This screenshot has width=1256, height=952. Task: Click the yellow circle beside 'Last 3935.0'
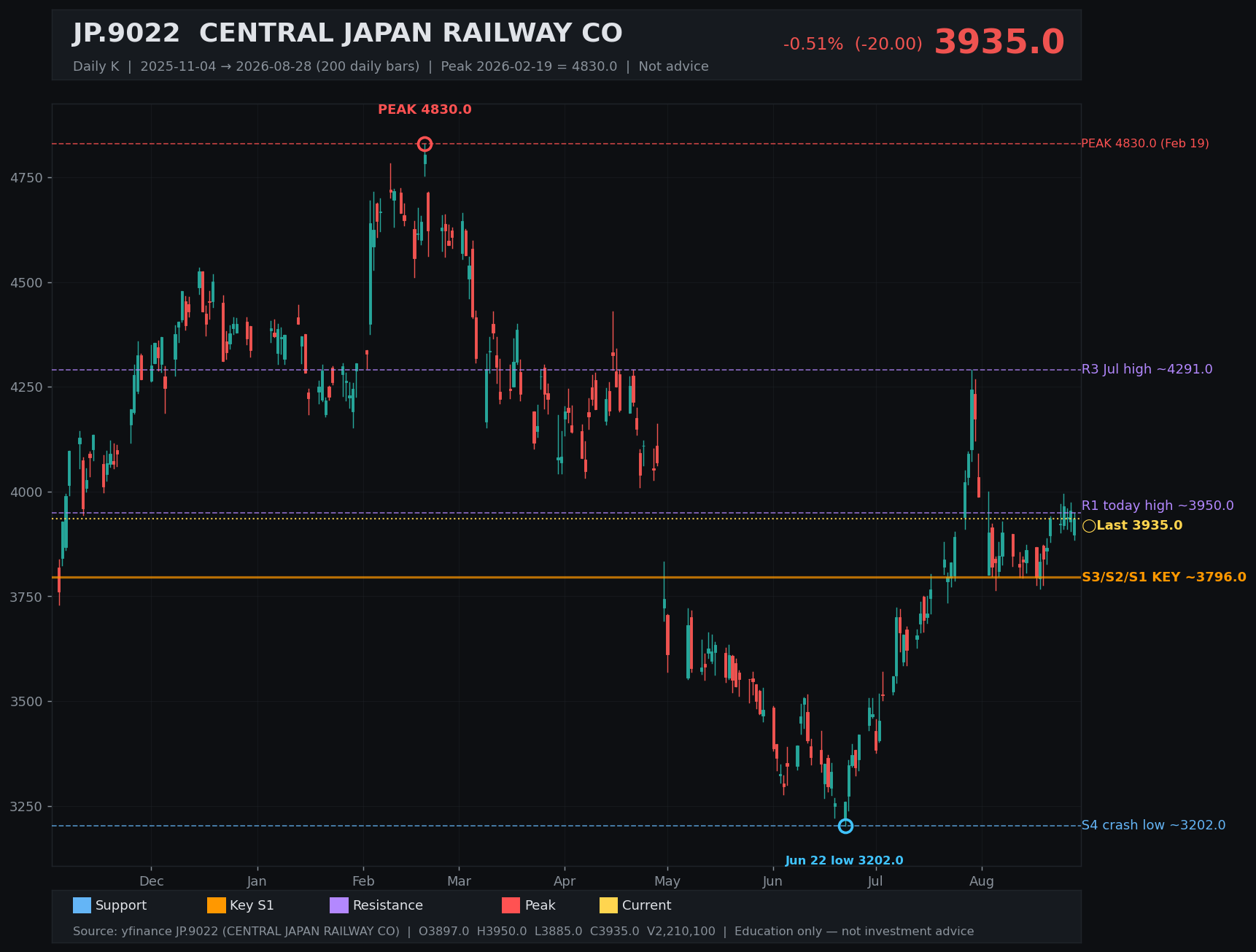click(1089, 526)
